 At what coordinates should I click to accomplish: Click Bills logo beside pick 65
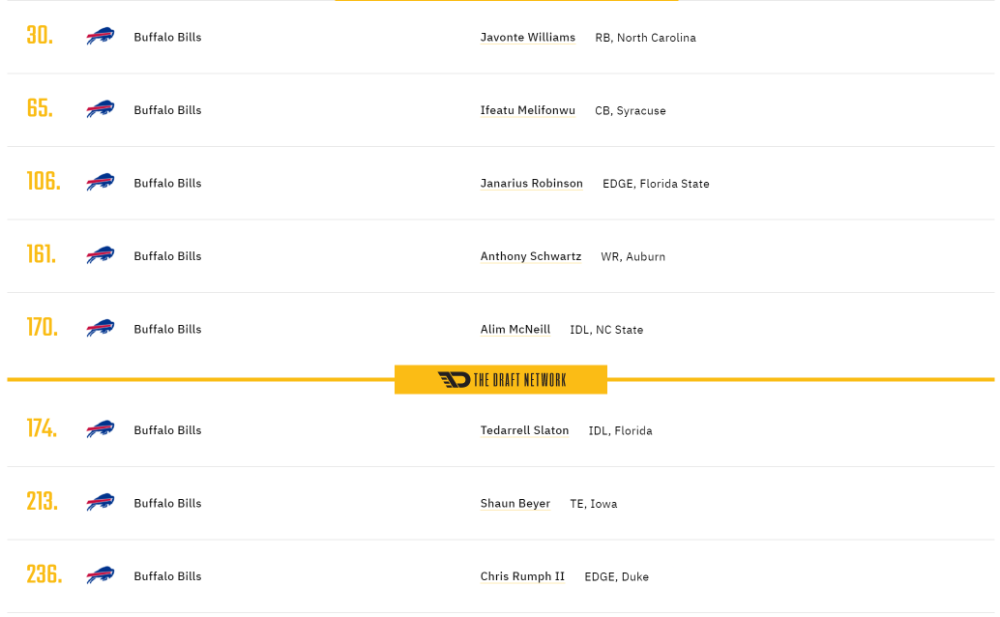coord(100,109)
